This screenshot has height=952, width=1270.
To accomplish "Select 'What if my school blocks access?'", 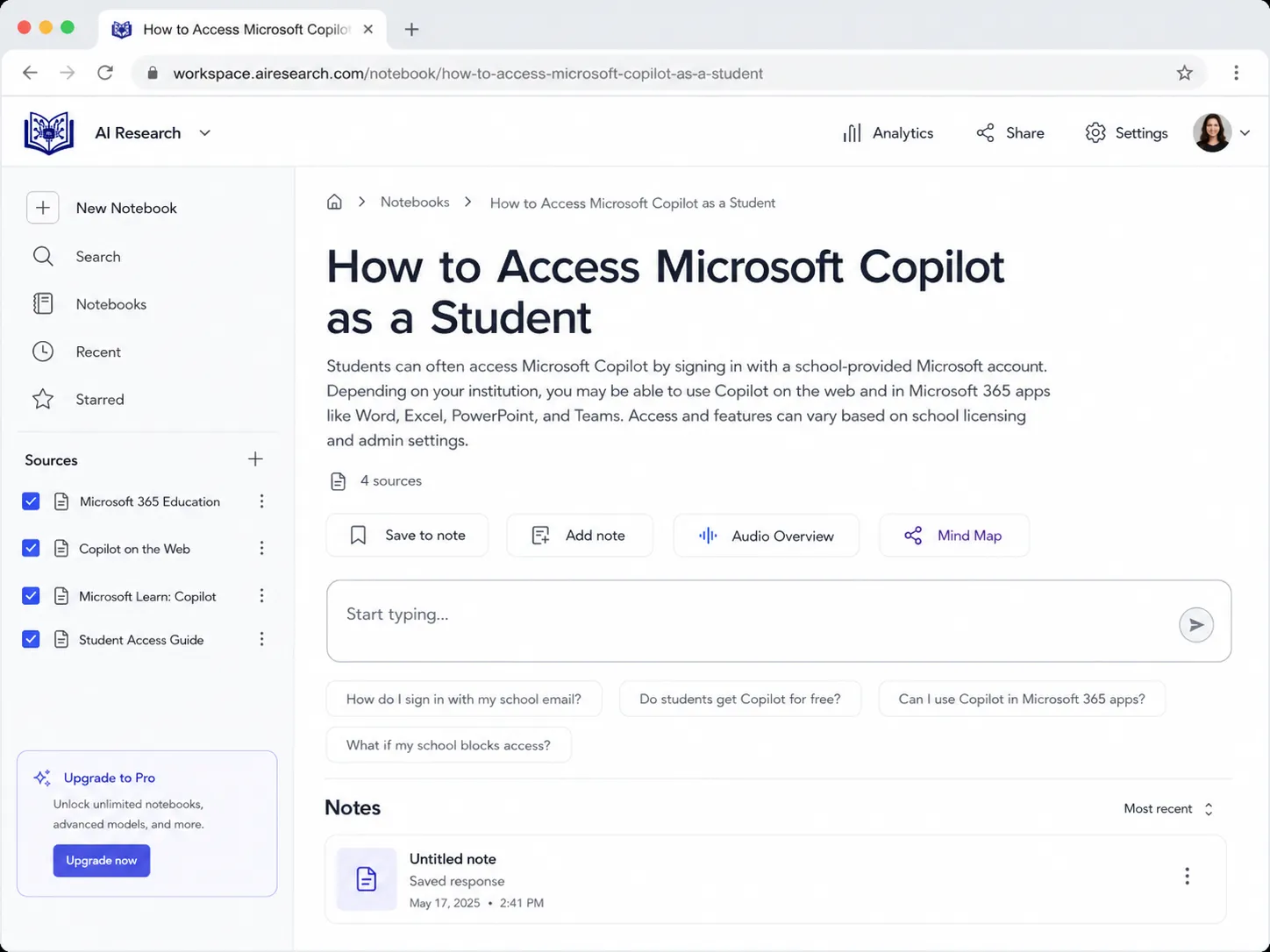I will (x=448, y=745).
